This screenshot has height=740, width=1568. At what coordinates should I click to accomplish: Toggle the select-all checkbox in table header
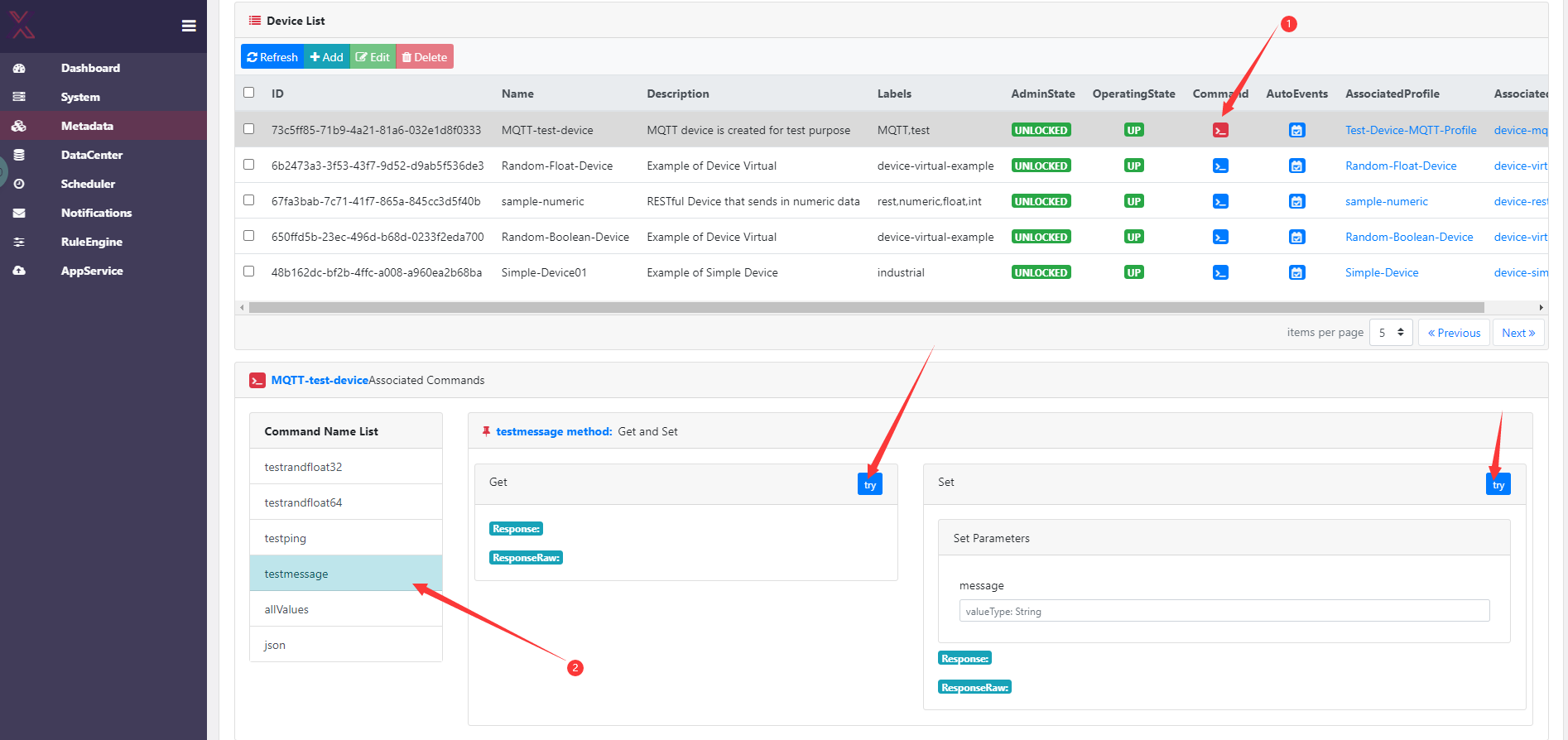(248, 93)
